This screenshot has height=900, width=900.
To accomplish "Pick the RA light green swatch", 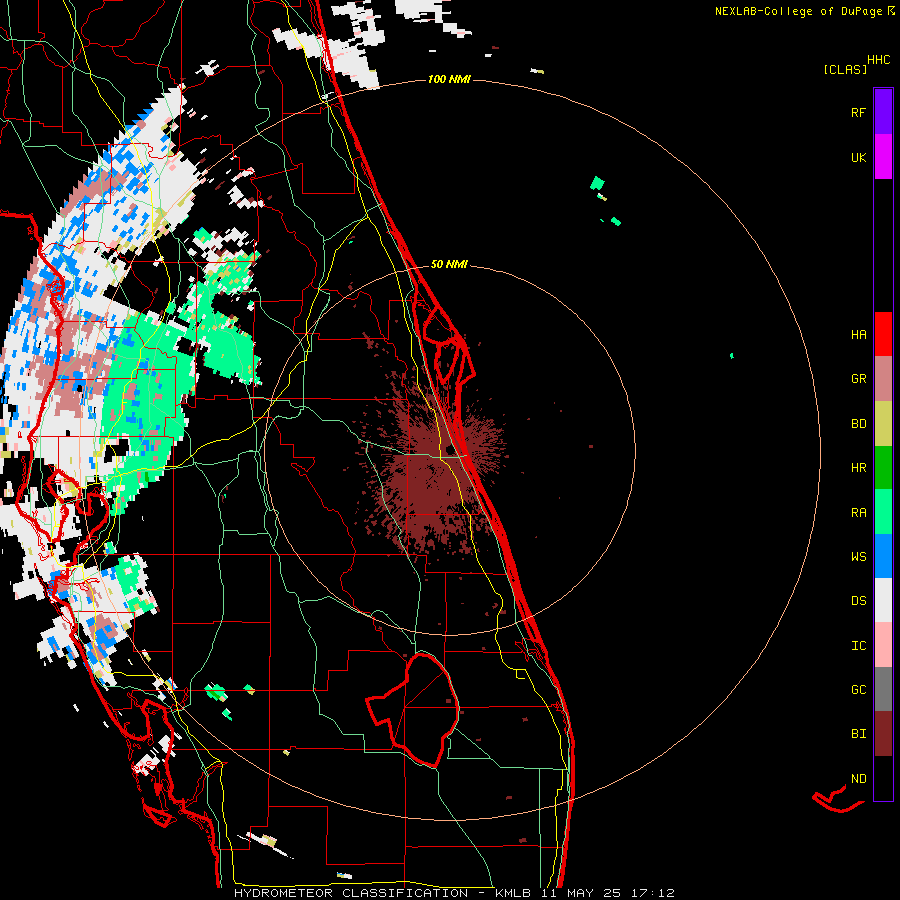I will coord(883,512).
